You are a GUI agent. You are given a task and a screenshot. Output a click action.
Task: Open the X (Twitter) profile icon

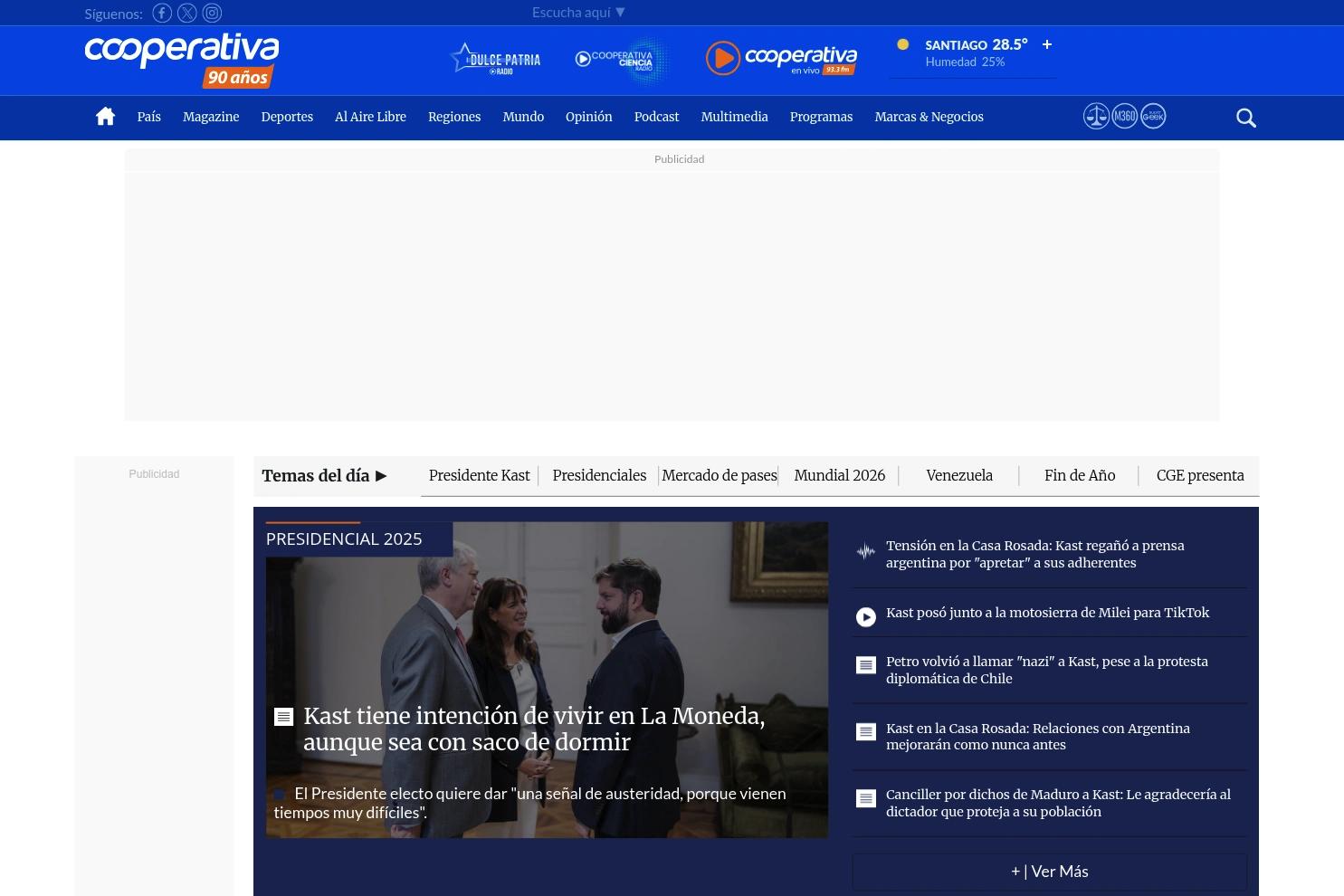[186, 13]
